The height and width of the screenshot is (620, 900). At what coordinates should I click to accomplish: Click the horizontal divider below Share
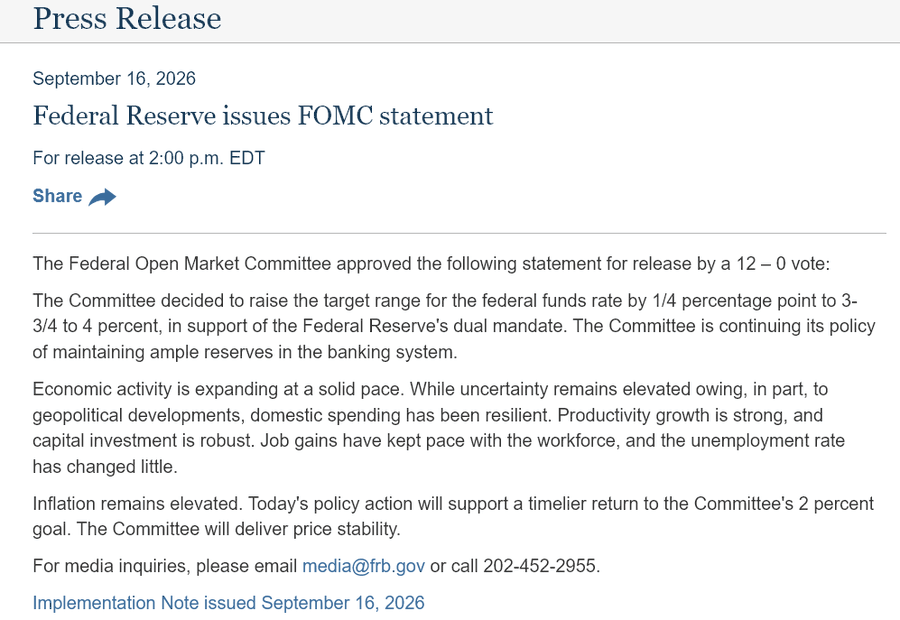click(459, 233)
